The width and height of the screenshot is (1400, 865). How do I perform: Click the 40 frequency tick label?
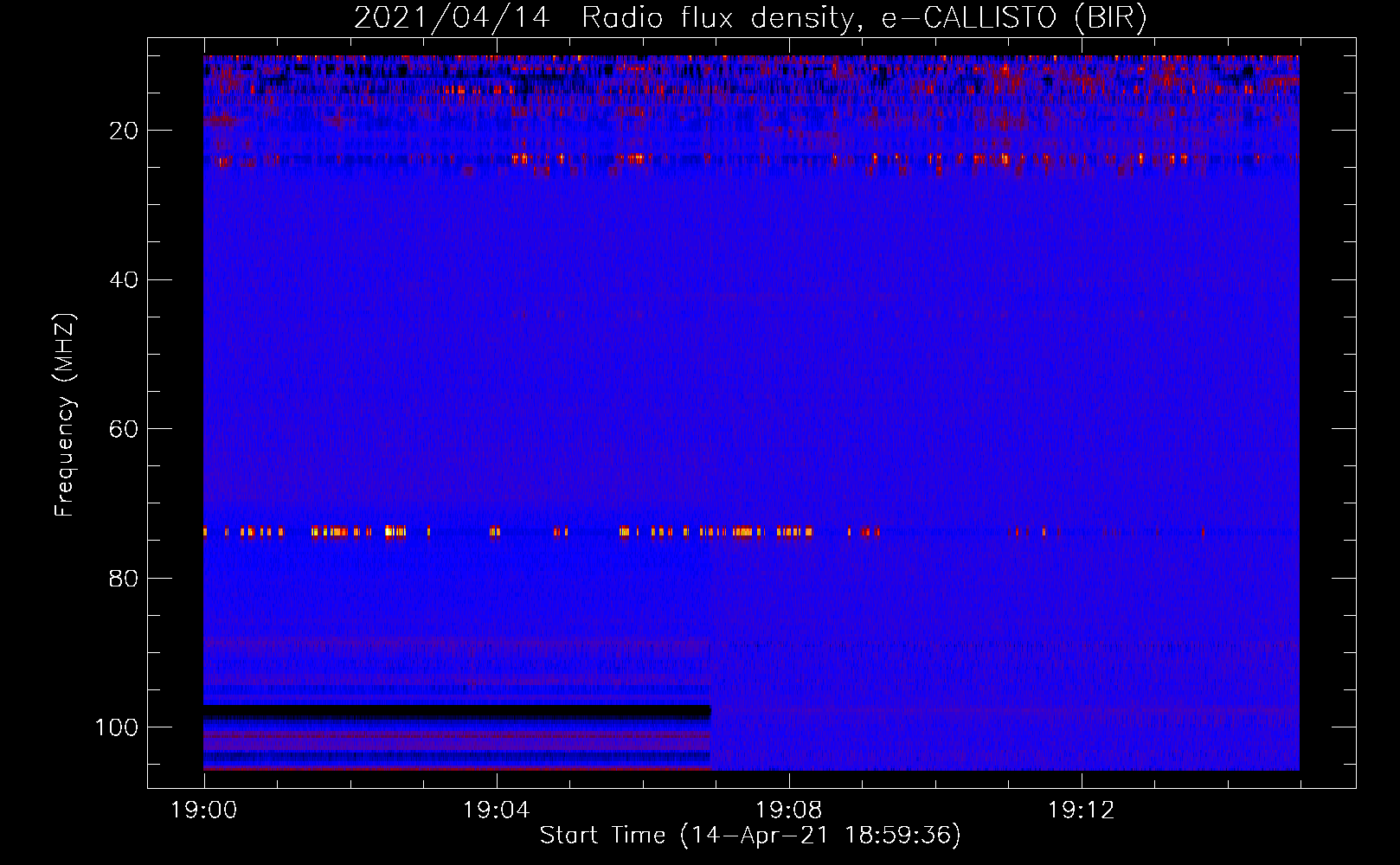124,279
